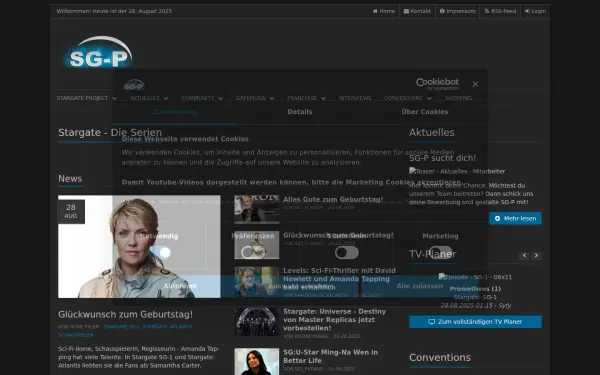
Task: Show next TV-Planer entry with right arrow
Action: pos(536,255)
